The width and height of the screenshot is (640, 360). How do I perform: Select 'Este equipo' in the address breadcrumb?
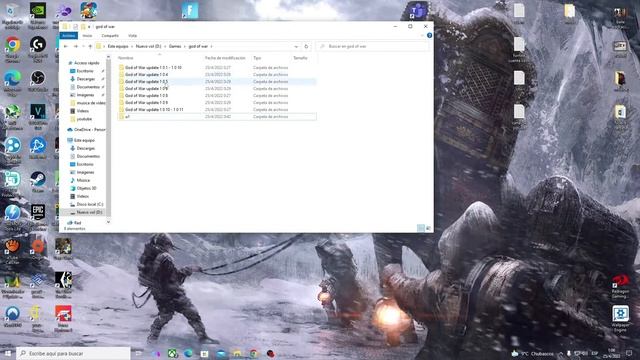pos(118,47)
